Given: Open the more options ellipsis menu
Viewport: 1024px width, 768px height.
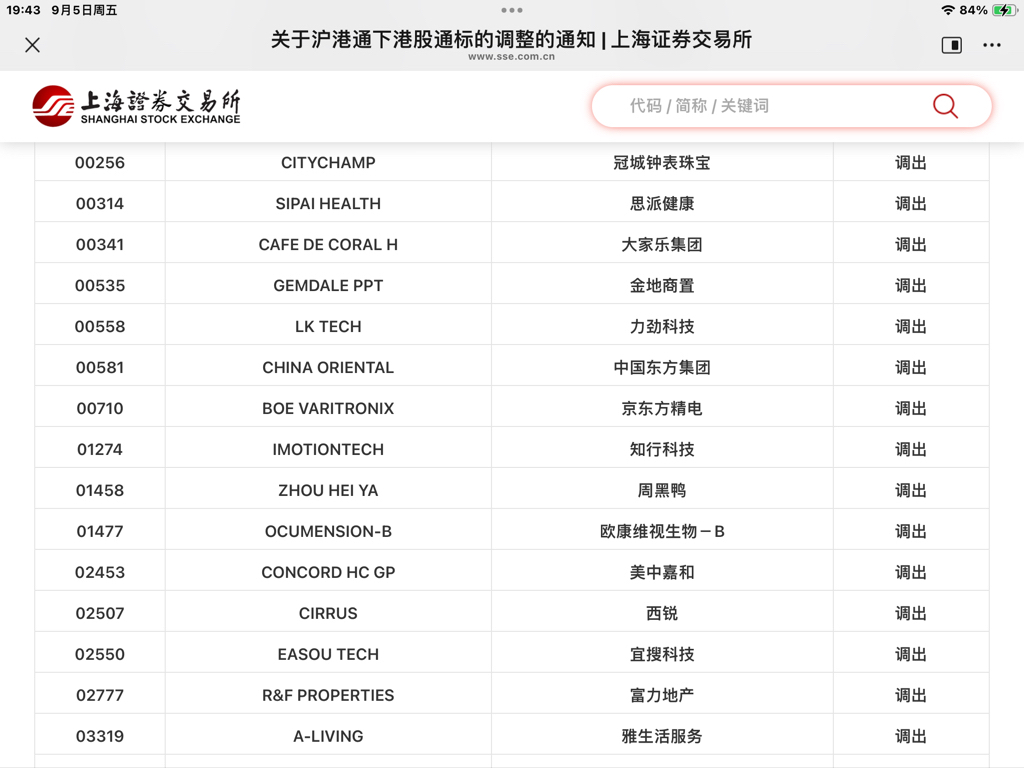Looking at the screenshot, I should click(991, 45).
